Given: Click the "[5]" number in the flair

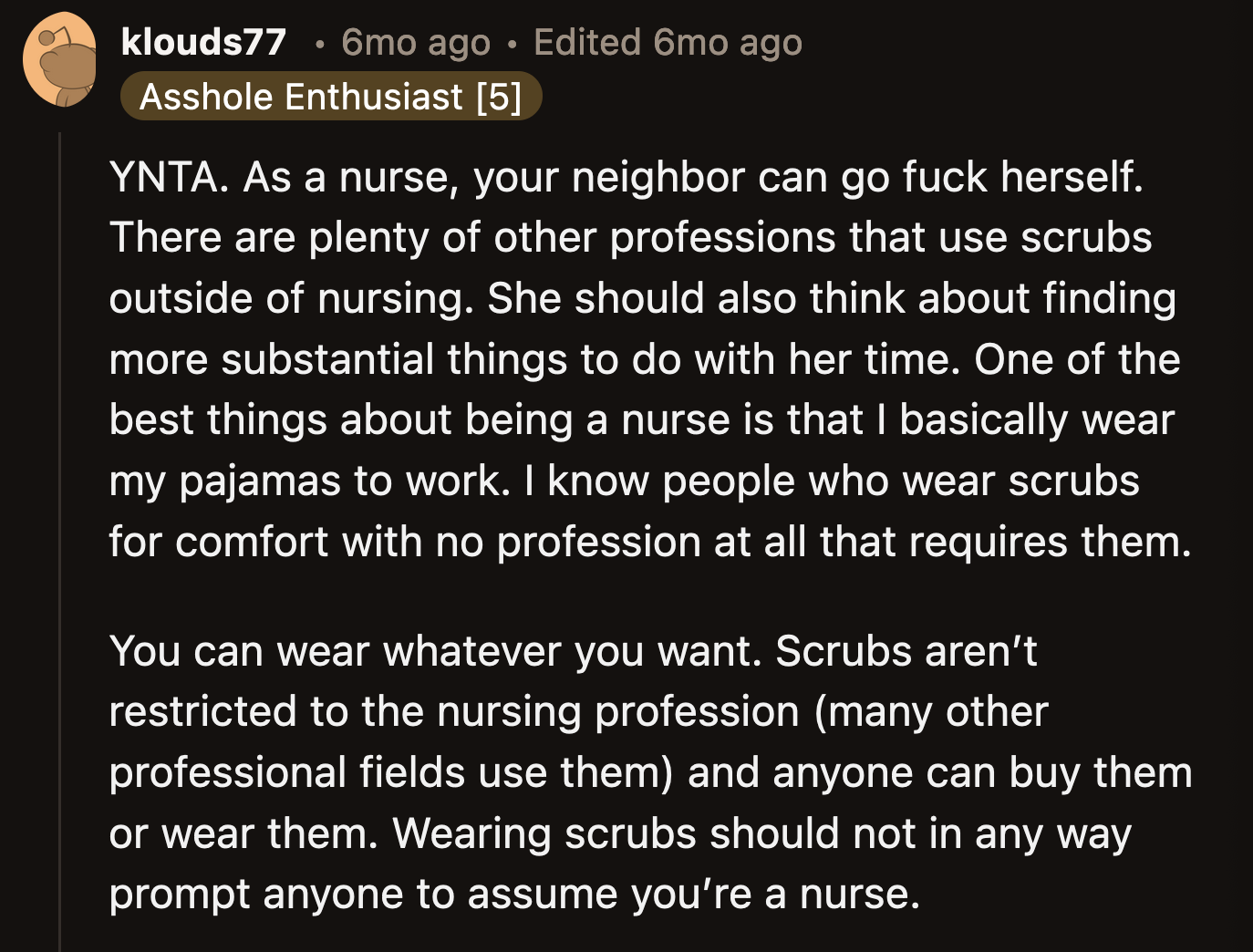Looking at the screenshot, I should tap(499, 97).
